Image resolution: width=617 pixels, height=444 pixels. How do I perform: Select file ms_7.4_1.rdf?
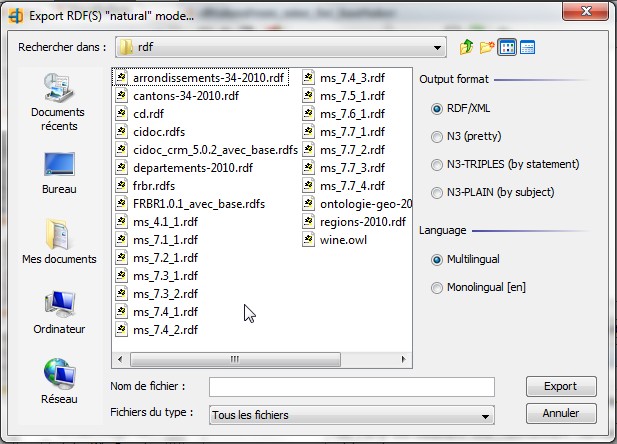157,311
